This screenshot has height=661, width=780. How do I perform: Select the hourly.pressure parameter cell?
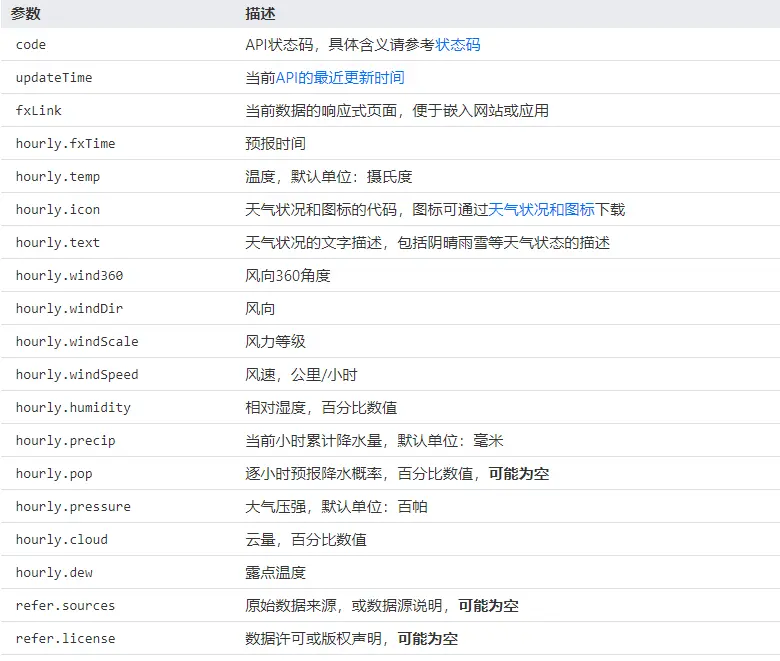[x=73, y=506]
